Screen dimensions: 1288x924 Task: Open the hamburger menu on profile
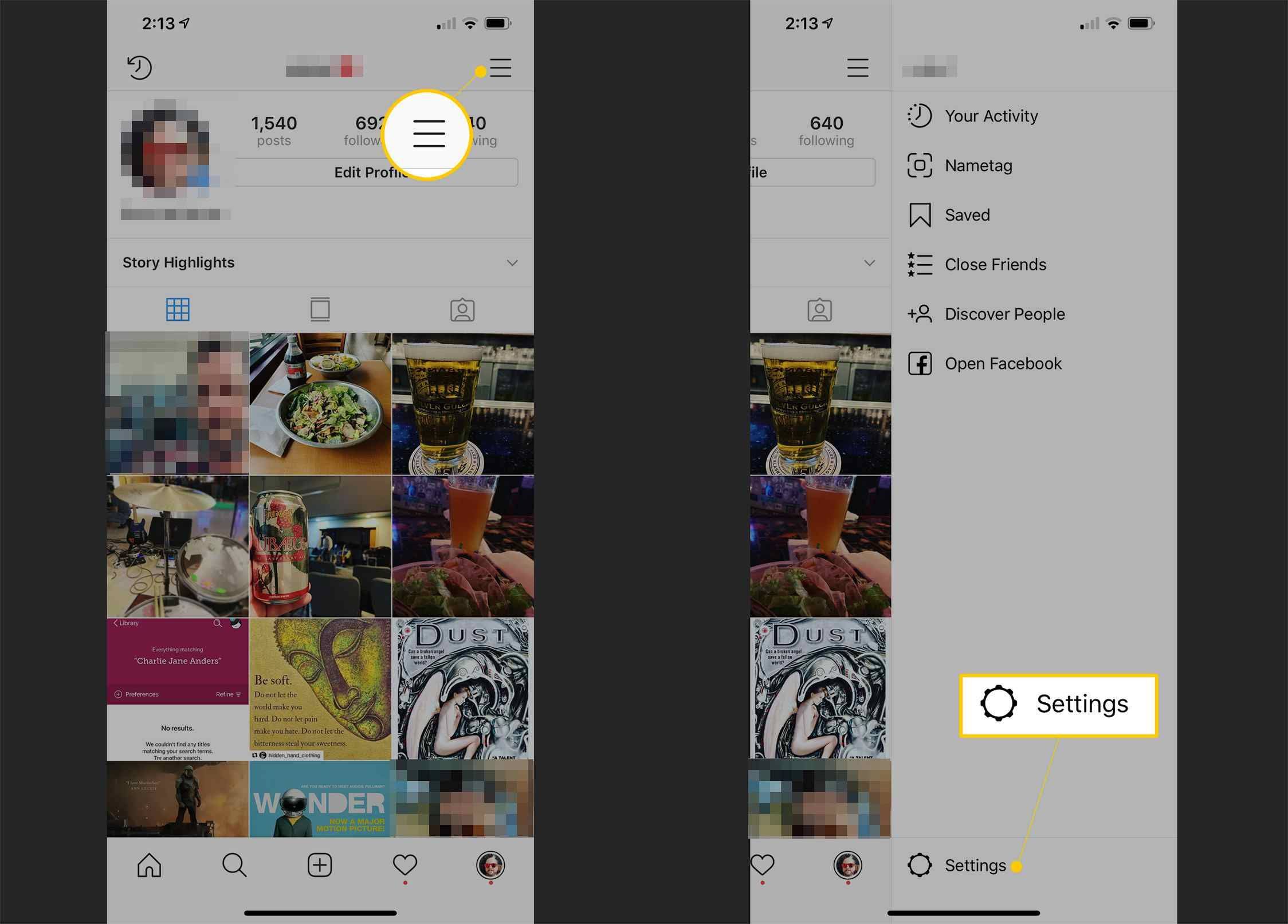point(501,68)
